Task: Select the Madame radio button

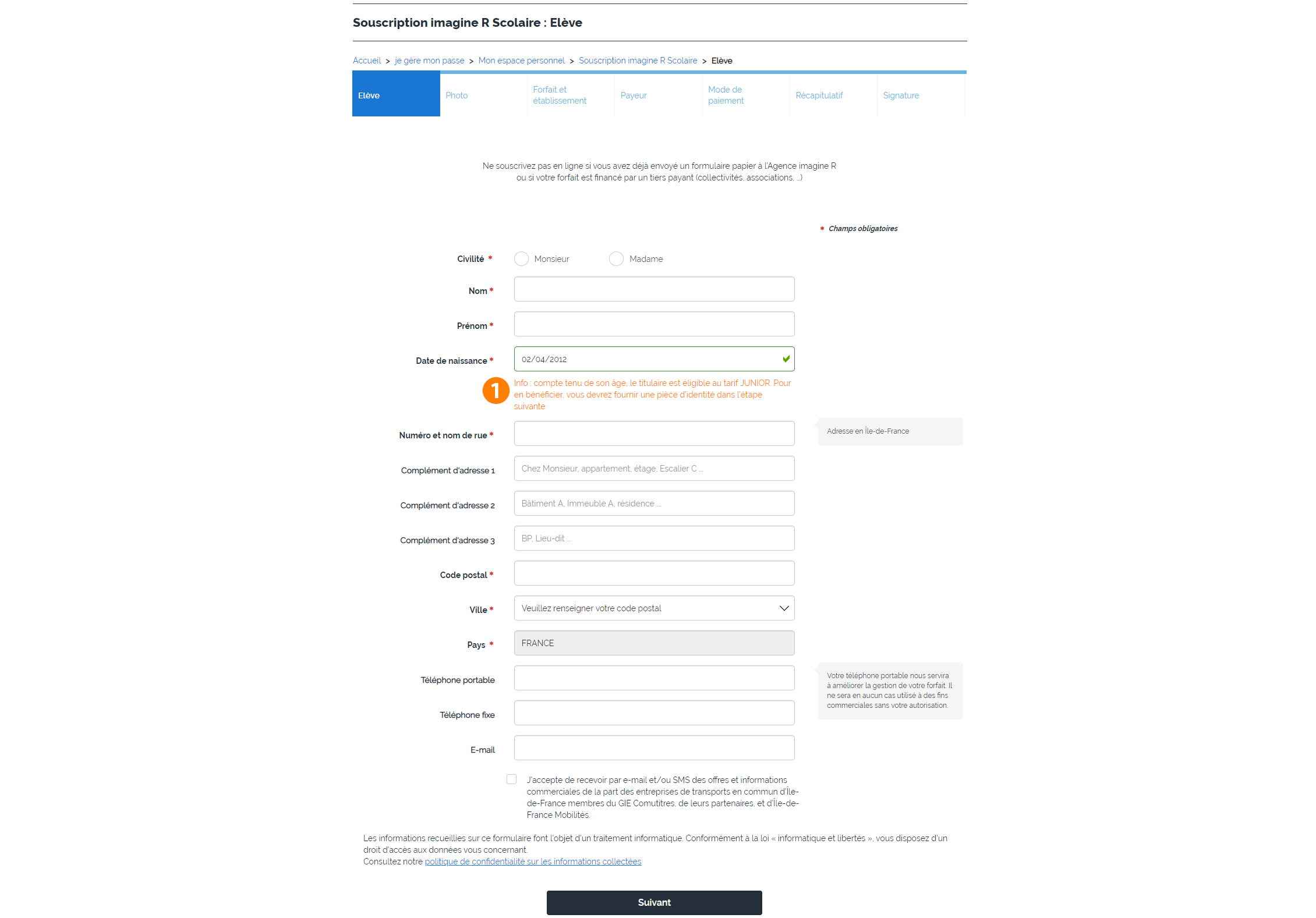Action: click(x=616, y=258)
